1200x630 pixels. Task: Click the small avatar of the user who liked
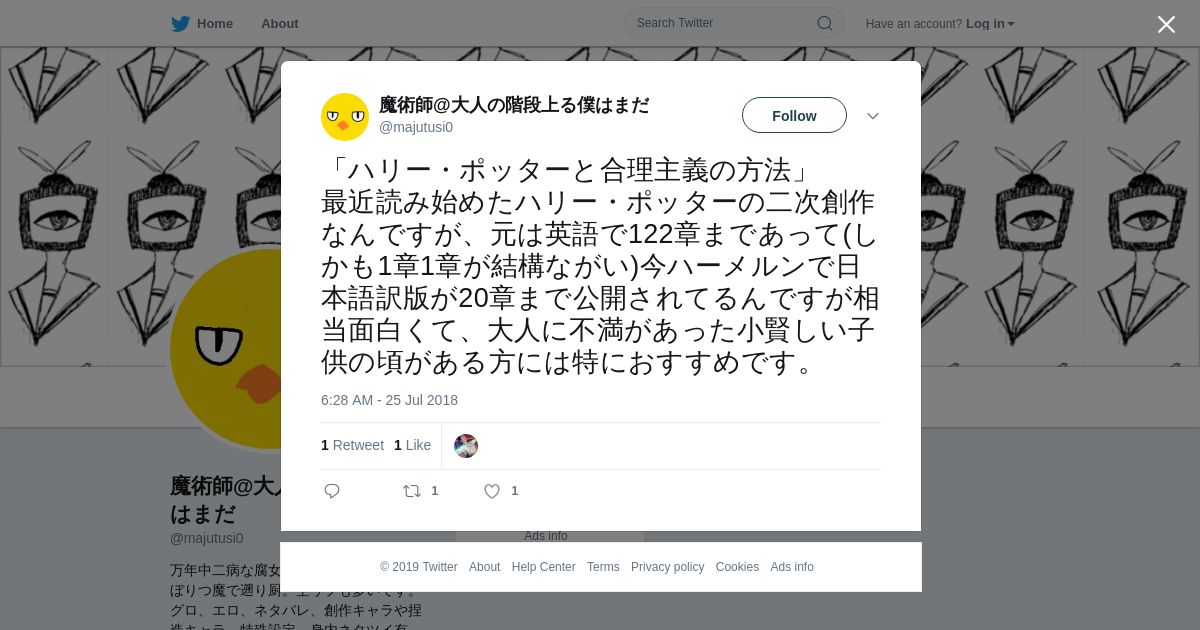[466, 446]
